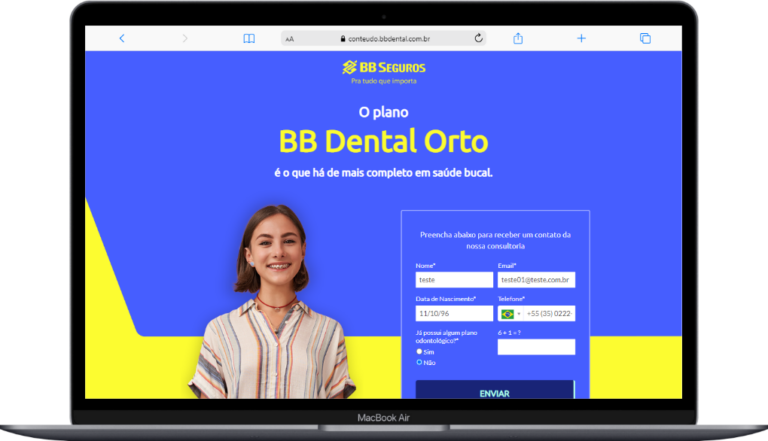768x441 pixels.
Task: Select the Sim radio option
Action: 419,351
